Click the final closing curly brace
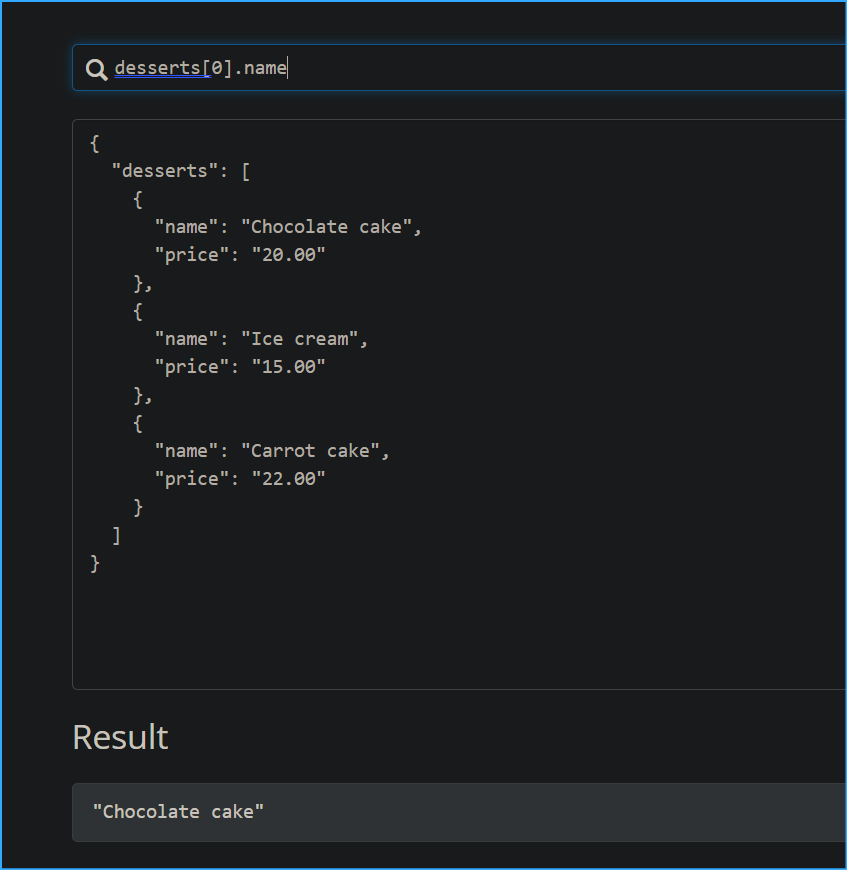This screenshot has height=870, width=847. [95, 563]
